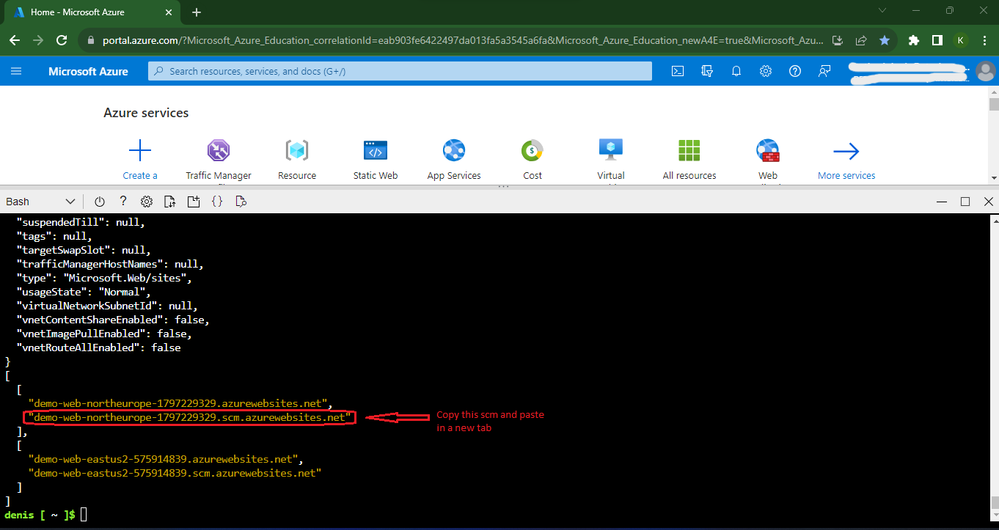Click the Azure search resources field
999x530 pixels.
click(x=400, y=71)
